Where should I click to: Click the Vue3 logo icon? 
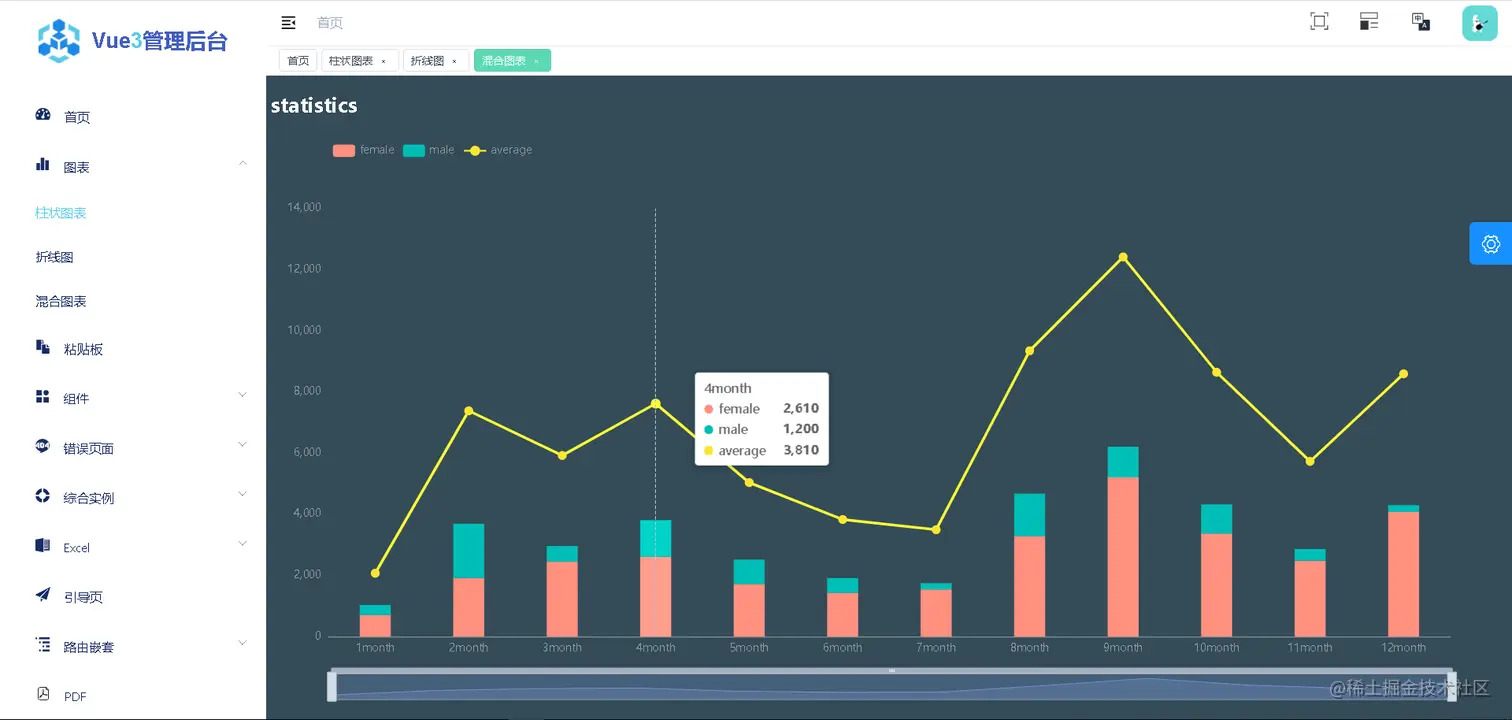point(59,41)
